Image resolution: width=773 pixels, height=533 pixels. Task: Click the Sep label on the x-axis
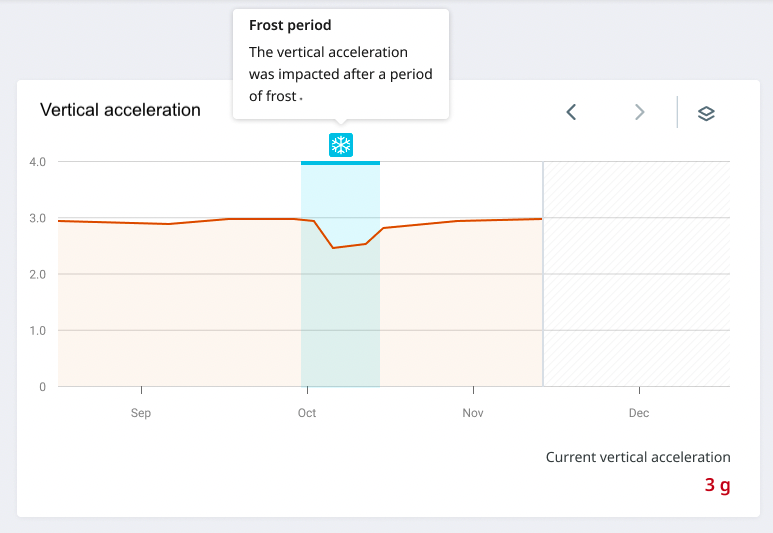pos(141,413)
